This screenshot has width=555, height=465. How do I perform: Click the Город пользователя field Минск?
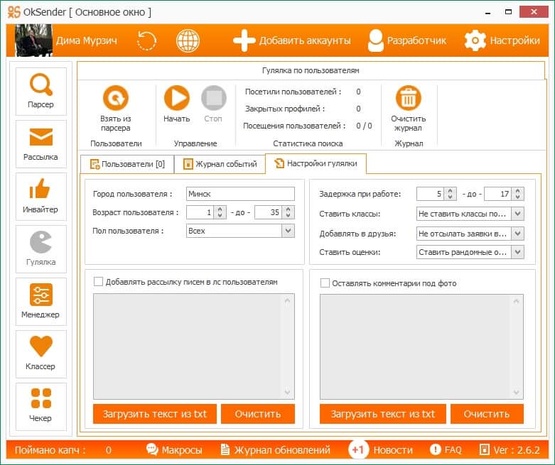(240, 194)
